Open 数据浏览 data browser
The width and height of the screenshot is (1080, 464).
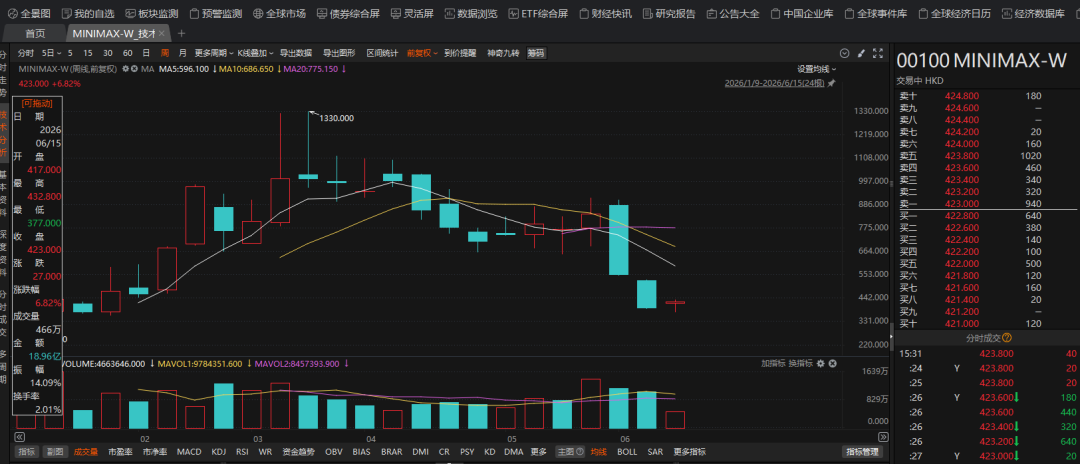[470, 14]
